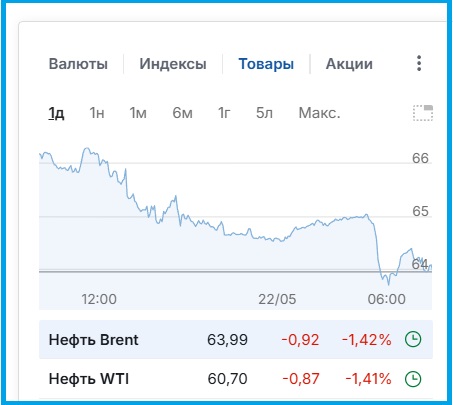The width and height of the screenshot is (453, 405).
Task: Select the 1м chart period
Action: click(x=138, y=113)
